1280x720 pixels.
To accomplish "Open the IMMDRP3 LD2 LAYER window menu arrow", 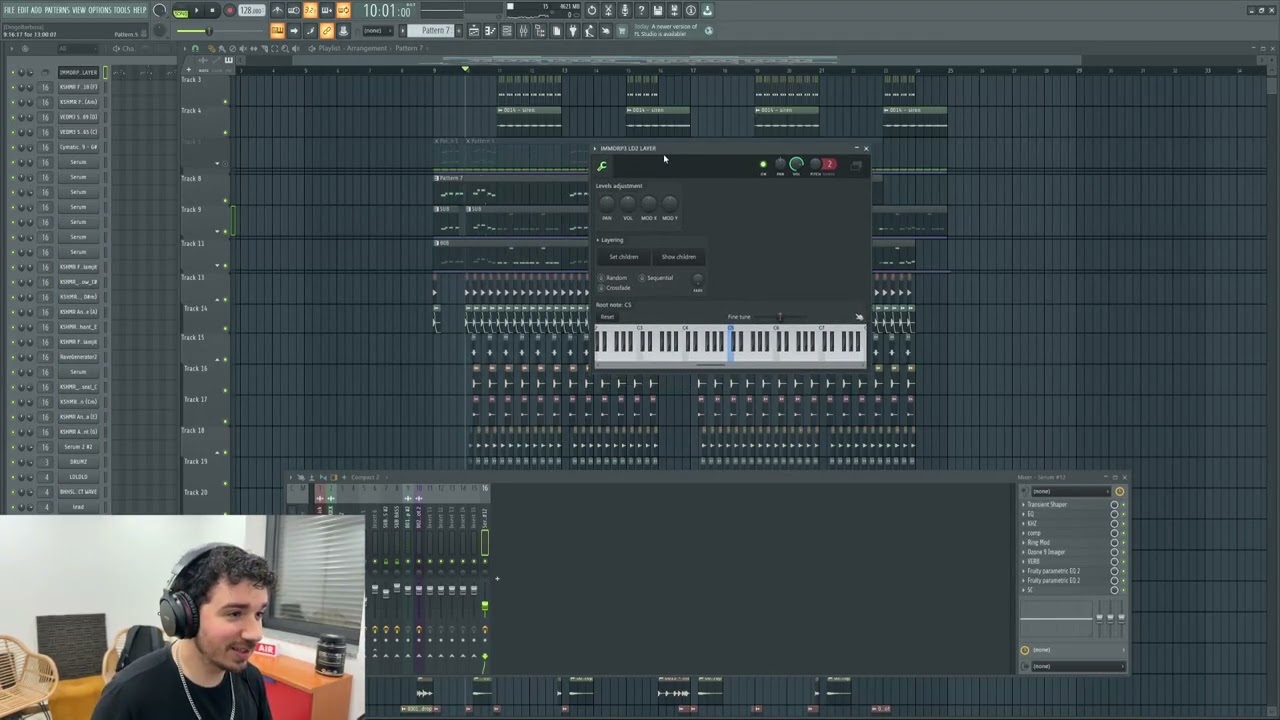I will [x=595, y=148].
